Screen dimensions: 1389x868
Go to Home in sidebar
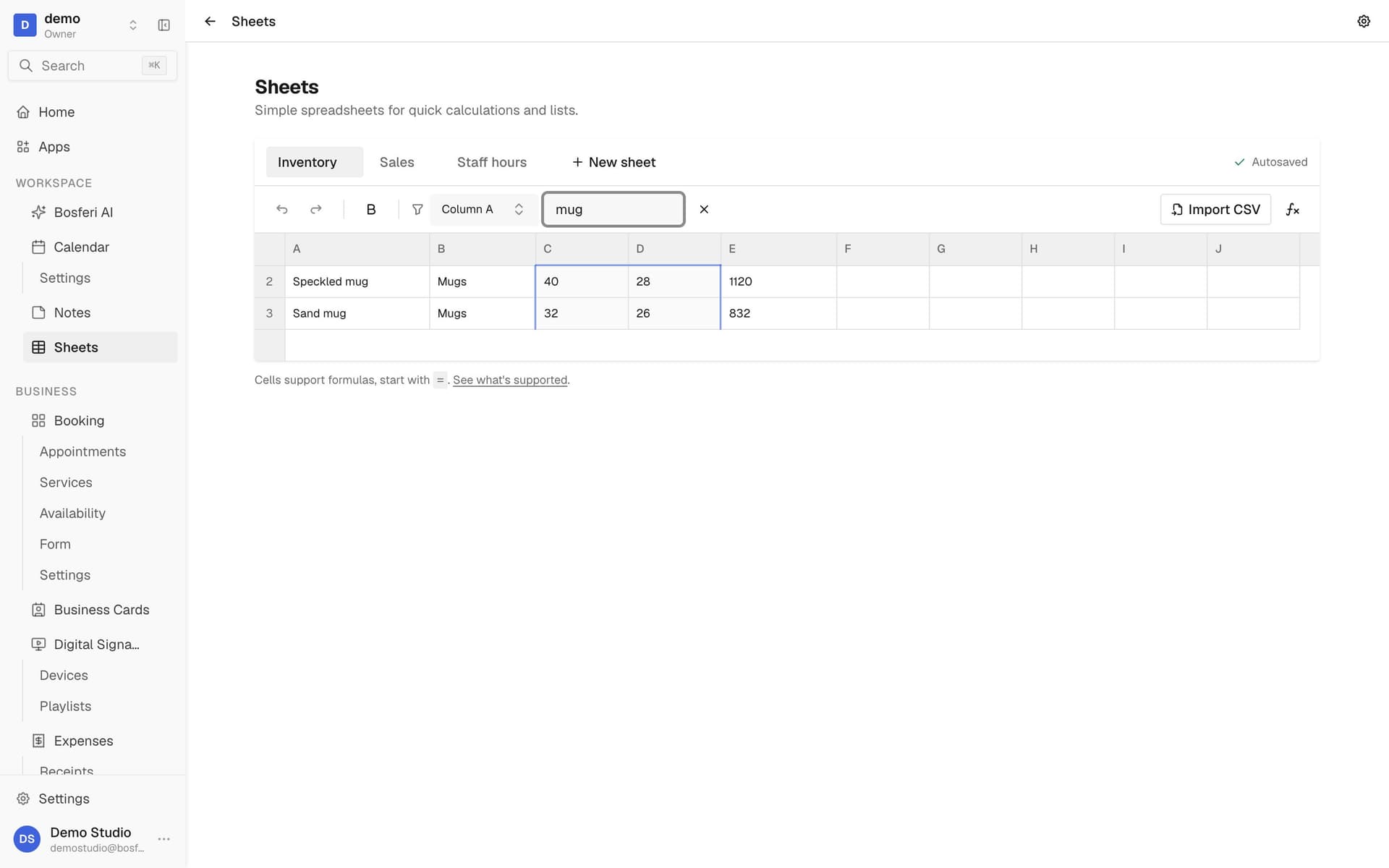tap(93, 112)
